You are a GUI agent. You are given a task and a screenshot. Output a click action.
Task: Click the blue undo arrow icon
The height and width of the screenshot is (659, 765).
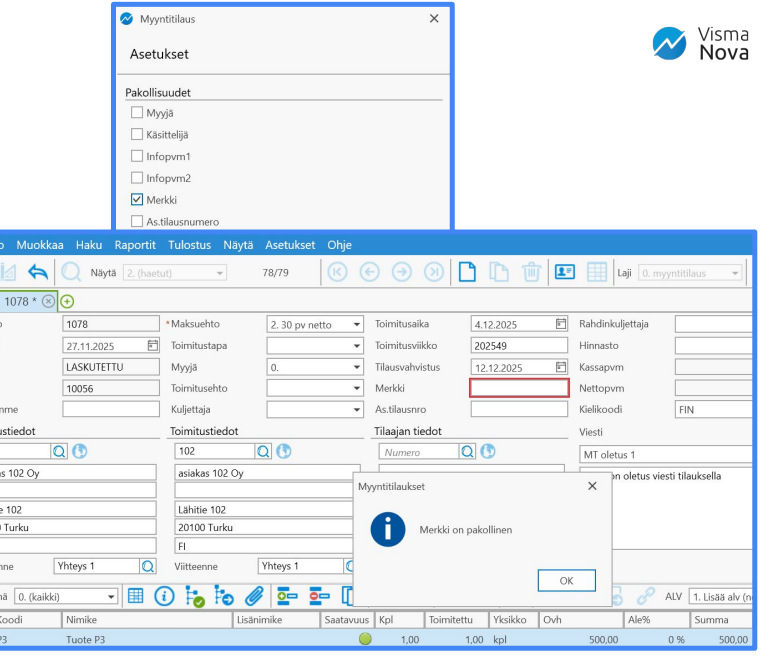coord(38,272)
